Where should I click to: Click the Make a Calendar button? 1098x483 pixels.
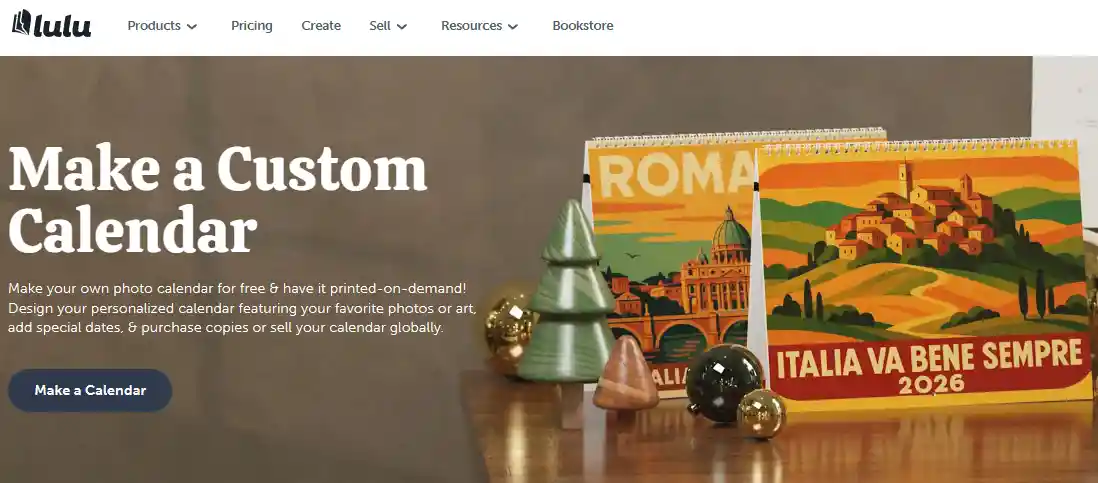coord(90,391)
